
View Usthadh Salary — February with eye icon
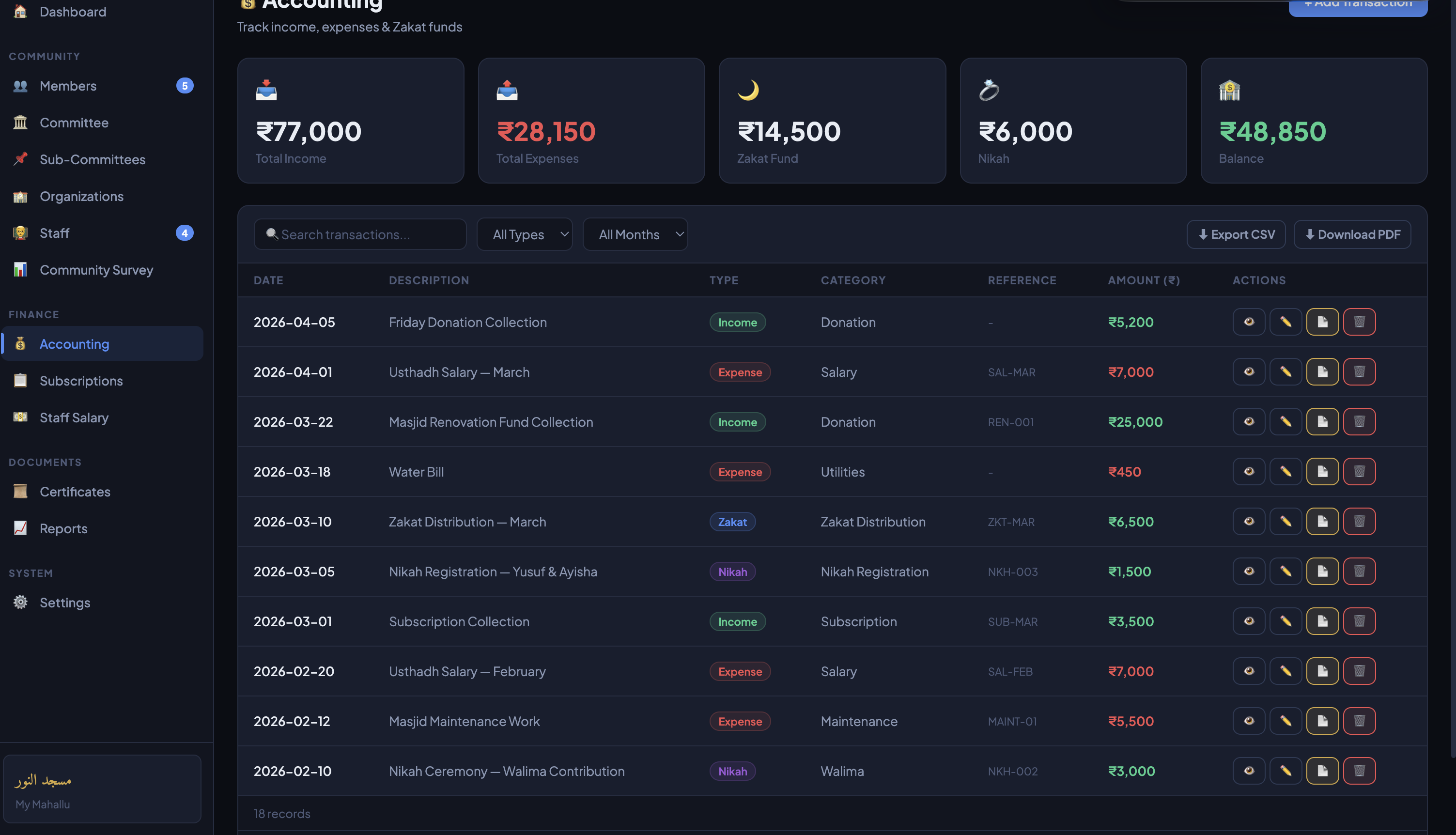point(1248,671)
